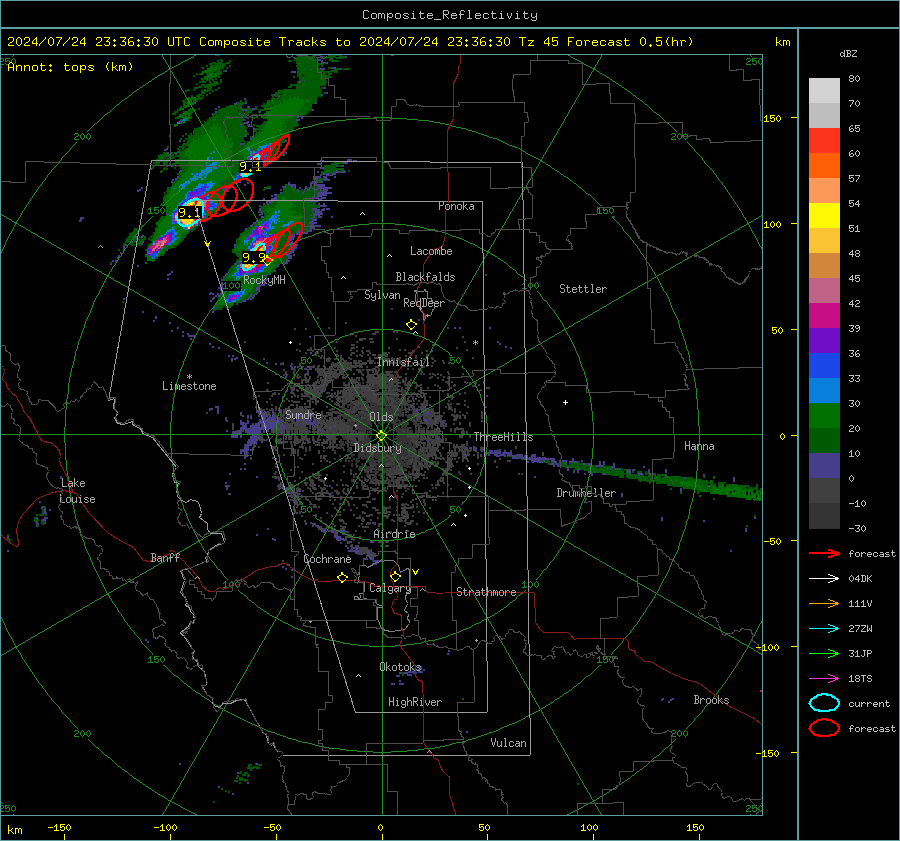Image resolution: width=900 pixels, height=841 pixels.
Task: Click the -50 tick on the right axis
Action: (775, 541)
